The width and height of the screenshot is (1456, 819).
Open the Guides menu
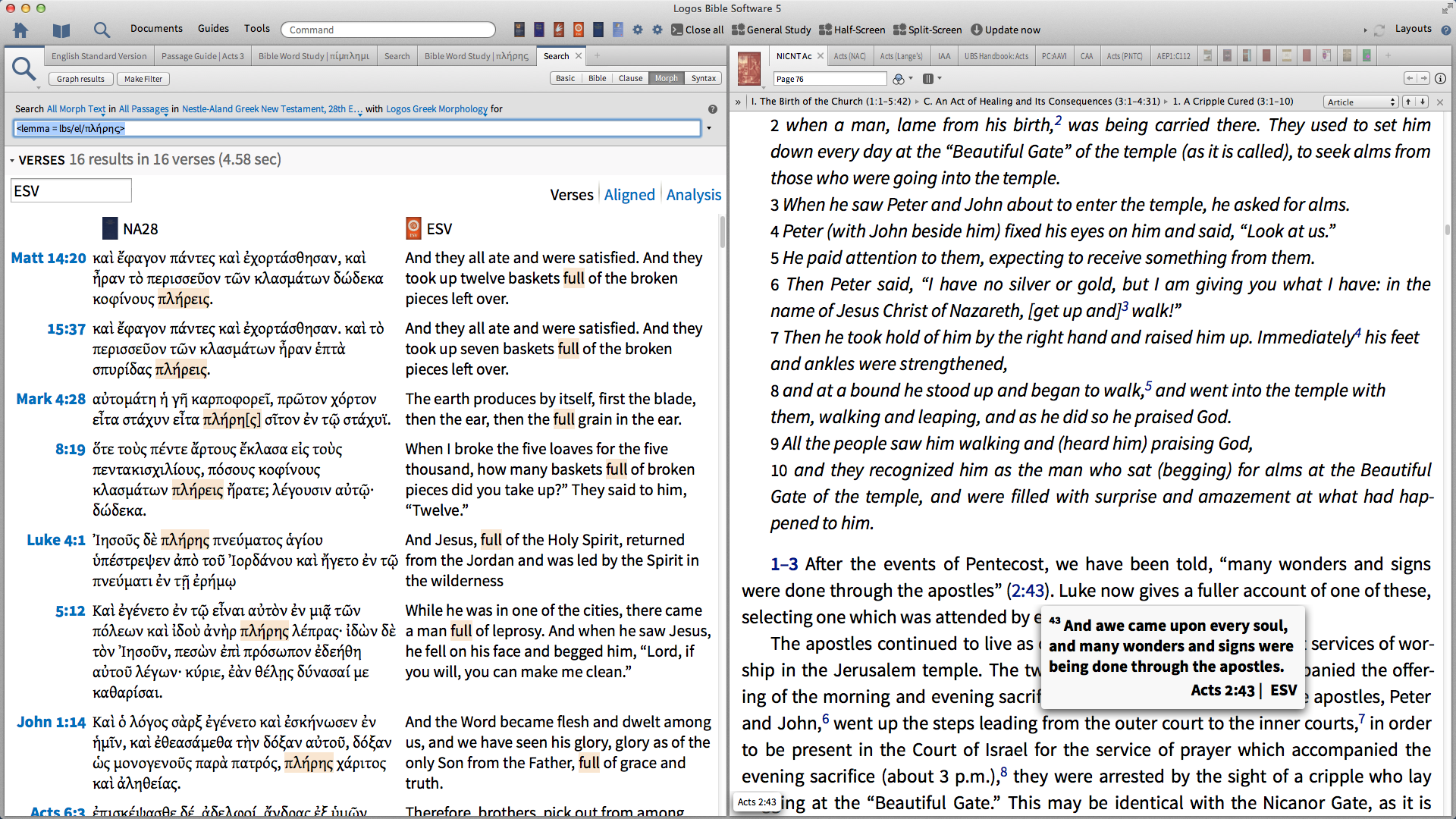pyautogui.click(x=213, y=29)
